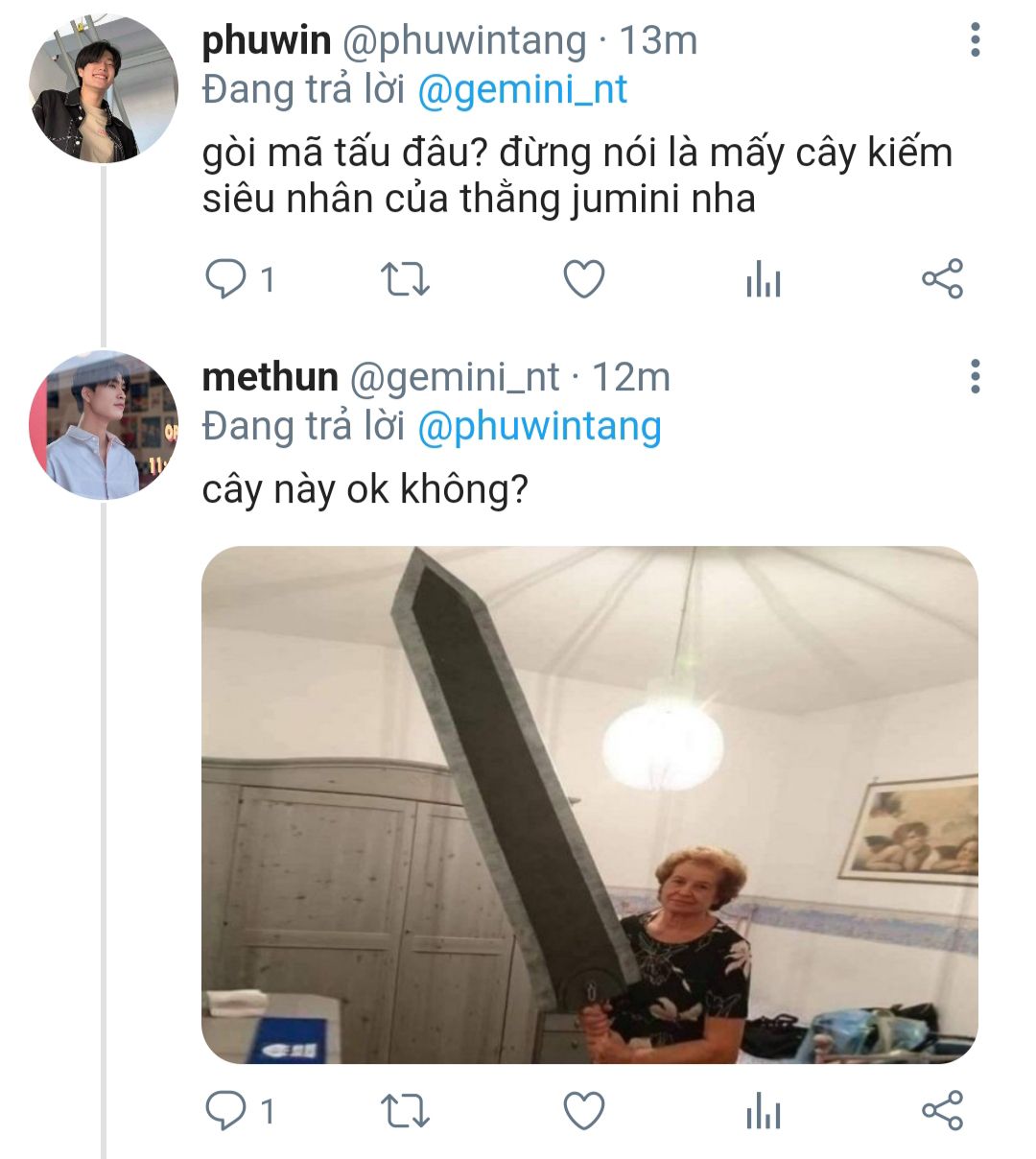Viewport: 1036px width, 1159px height.
Task: Open the giant sword photo
Action: click(x=589, y=804)
